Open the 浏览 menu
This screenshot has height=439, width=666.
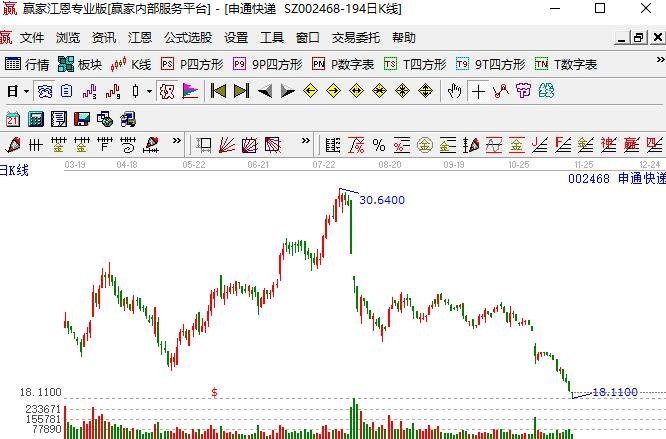coord(68,38)
